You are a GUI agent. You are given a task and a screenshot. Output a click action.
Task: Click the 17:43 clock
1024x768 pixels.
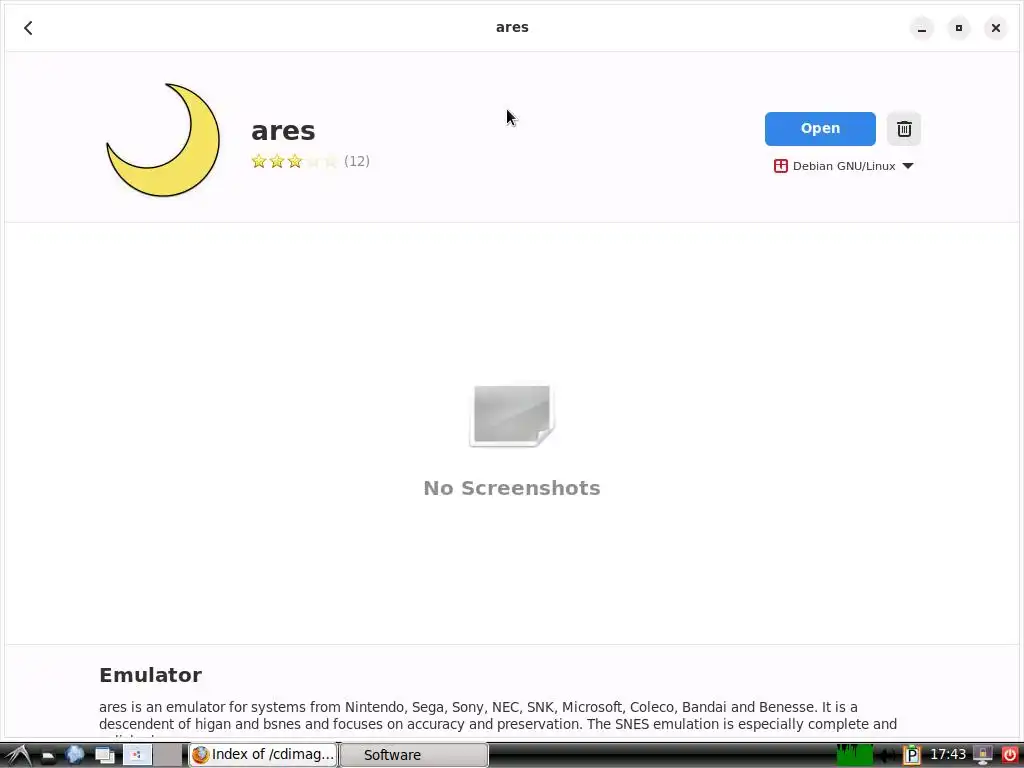[x=947, y=755]
